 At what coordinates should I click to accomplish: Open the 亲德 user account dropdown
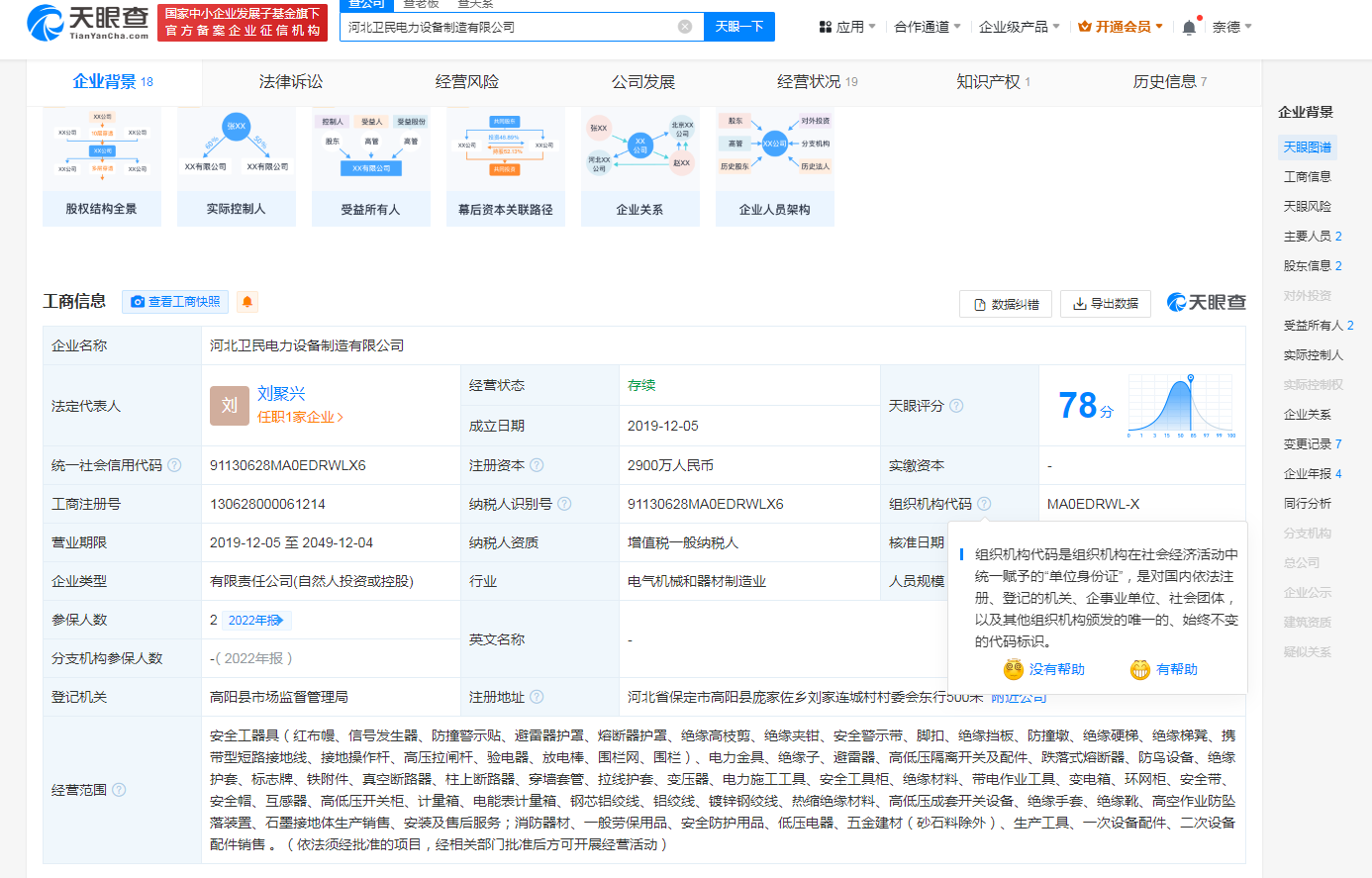coord(1232,27)
